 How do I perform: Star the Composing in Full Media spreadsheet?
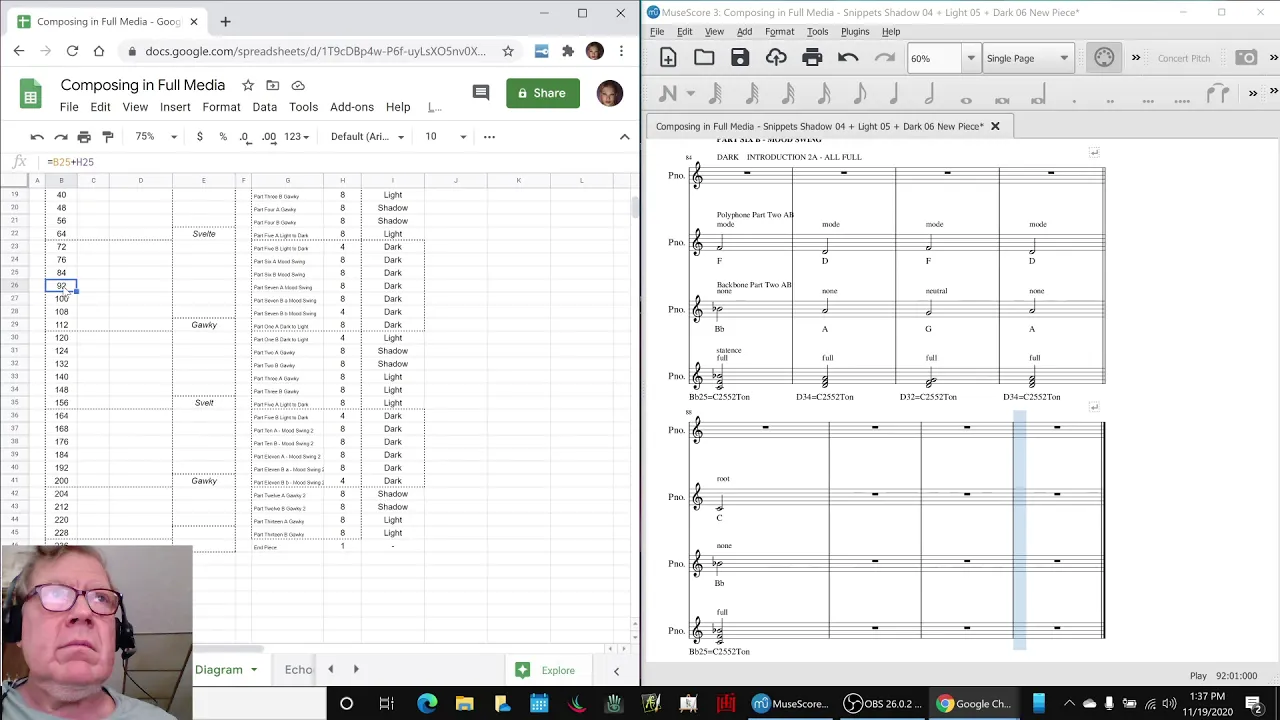[248, 85]
